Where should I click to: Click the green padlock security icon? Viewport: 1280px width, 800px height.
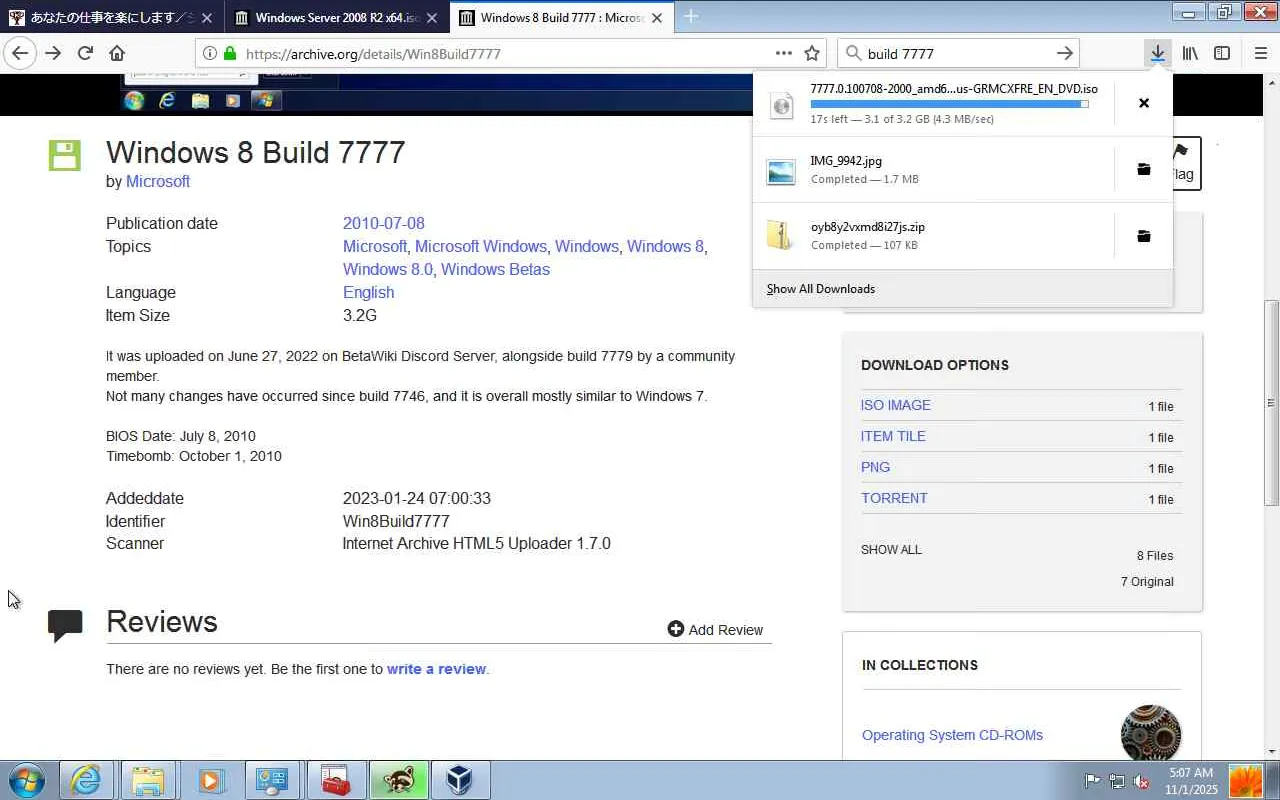click(230, 53)
